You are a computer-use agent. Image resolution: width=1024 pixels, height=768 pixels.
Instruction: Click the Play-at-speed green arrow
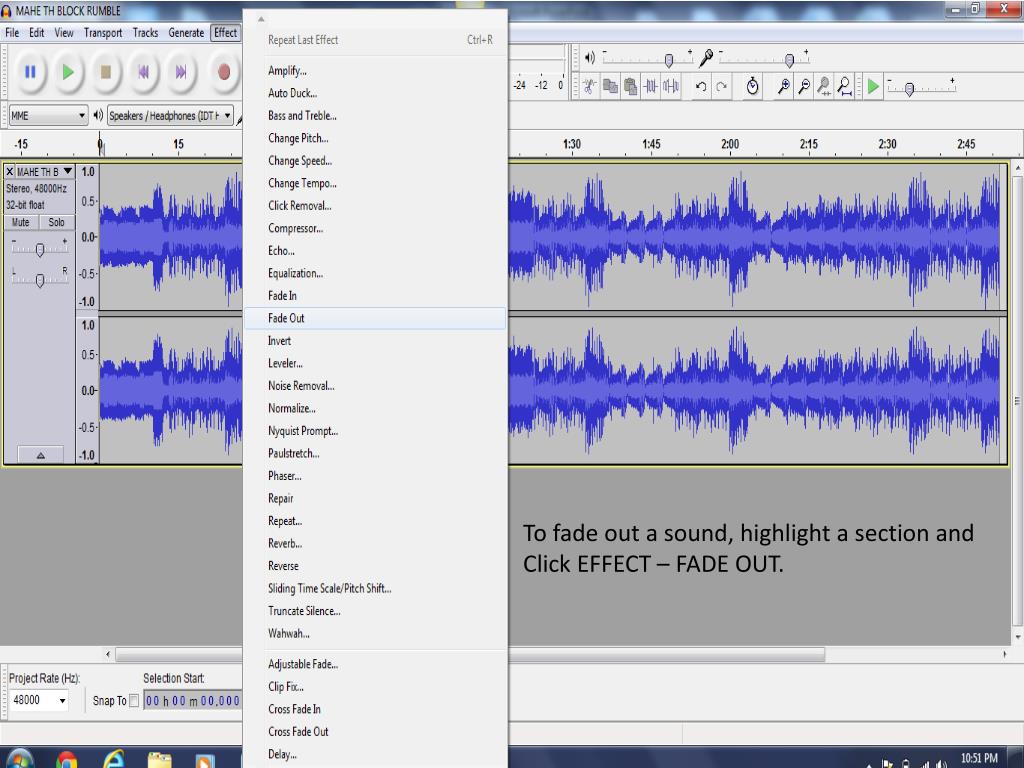(x=873, y=86)
